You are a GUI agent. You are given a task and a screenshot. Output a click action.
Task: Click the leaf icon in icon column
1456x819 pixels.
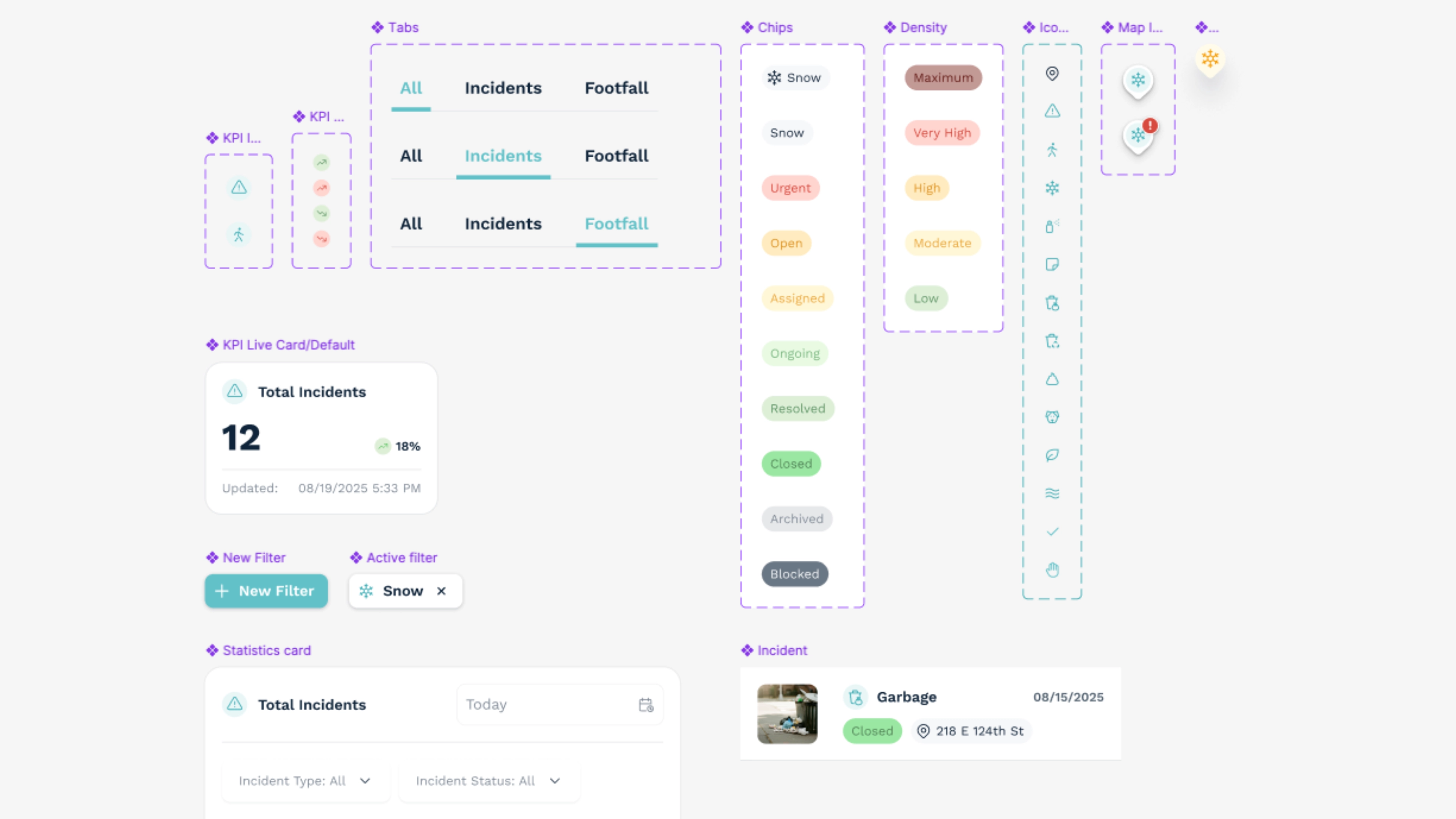click(x=1052, y=455)
